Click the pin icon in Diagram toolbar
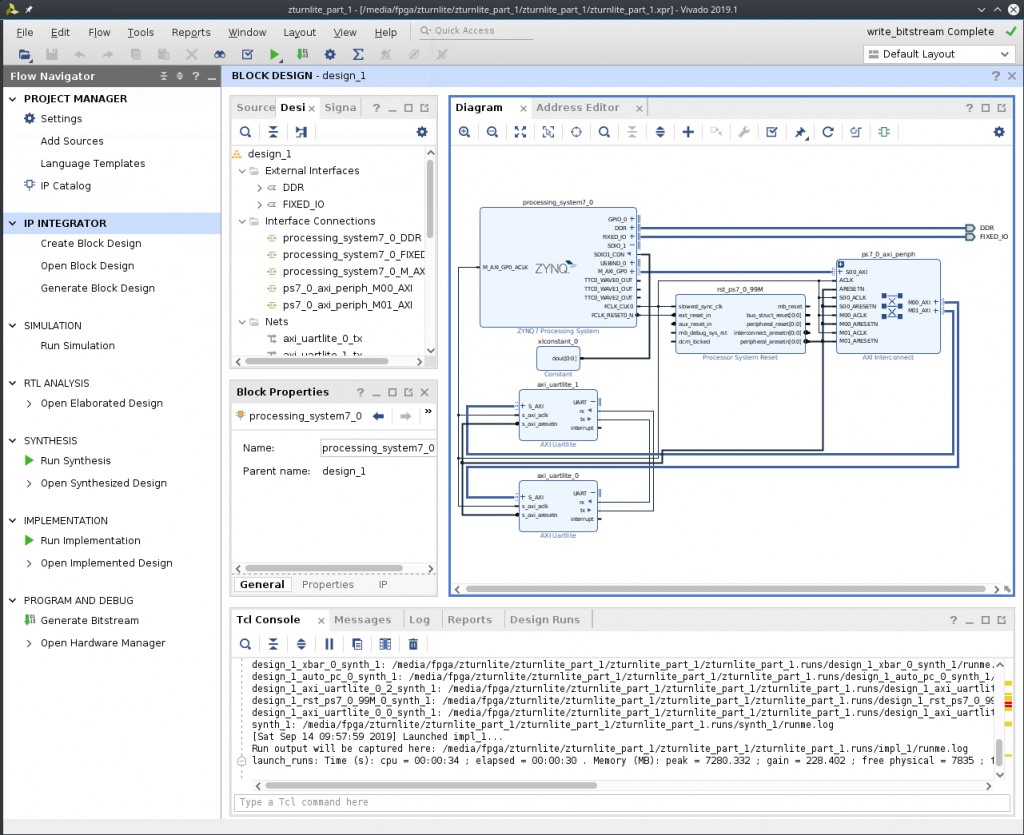Image resolution: width=1024 pixels, height=835 pixels. tap(800, 132)
